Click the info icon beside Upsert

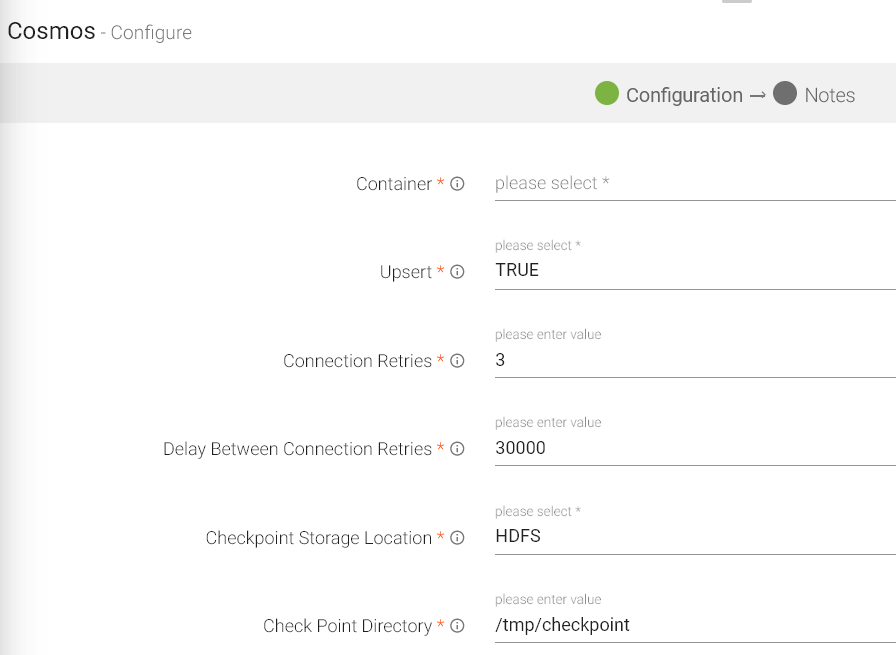click(457, 272)
